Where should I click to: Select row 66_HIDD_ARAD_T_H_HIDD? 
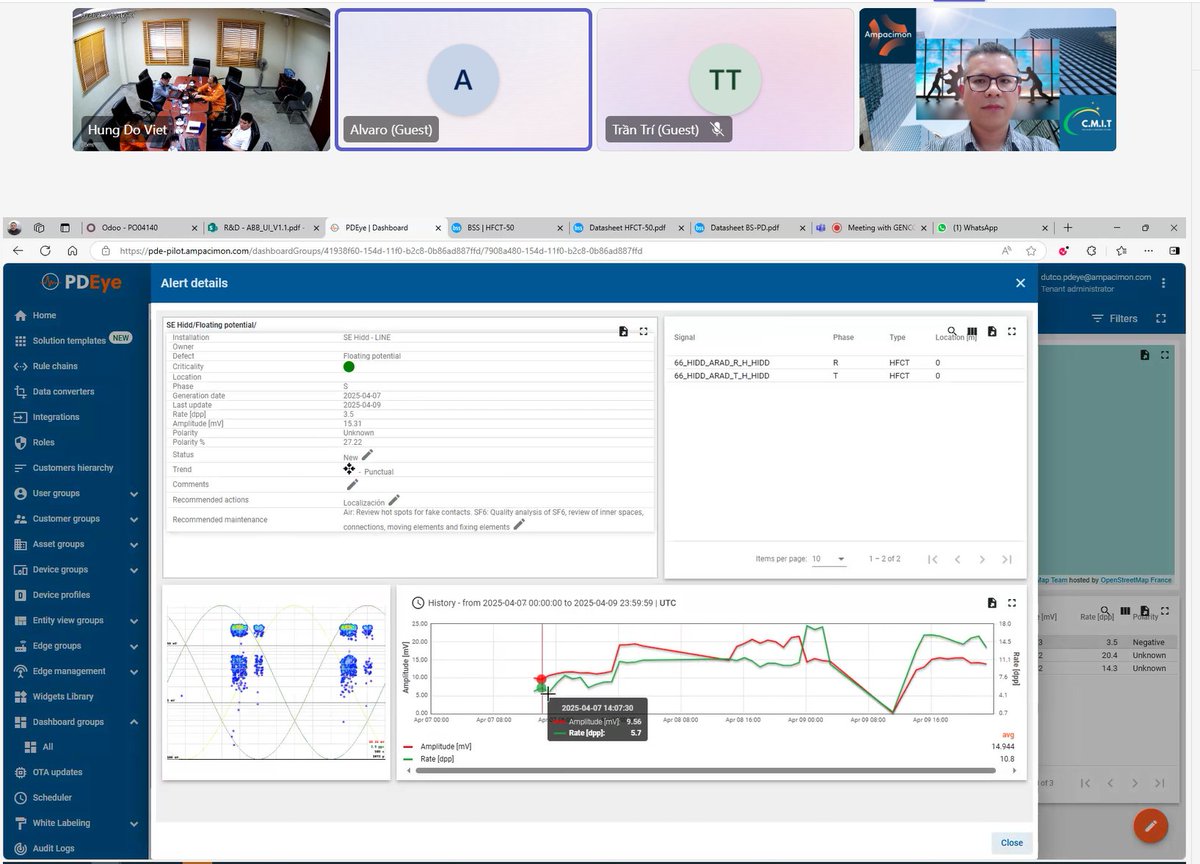pos(844,376)
